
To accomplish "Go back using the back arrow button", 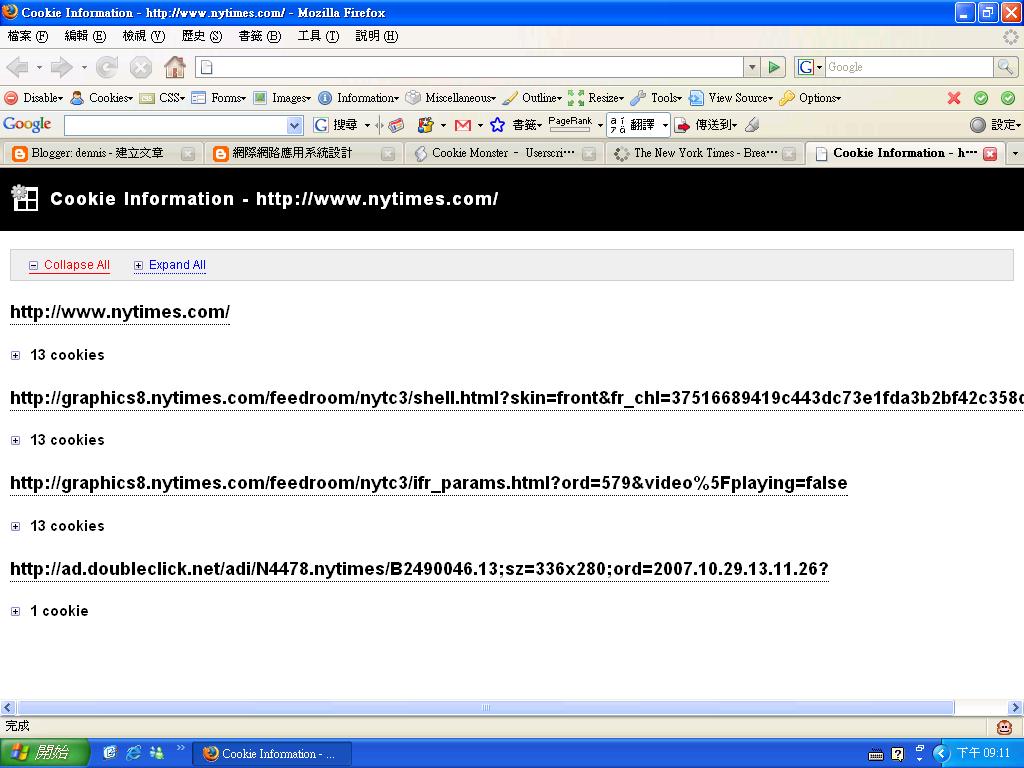I will [x=18, y=67].
